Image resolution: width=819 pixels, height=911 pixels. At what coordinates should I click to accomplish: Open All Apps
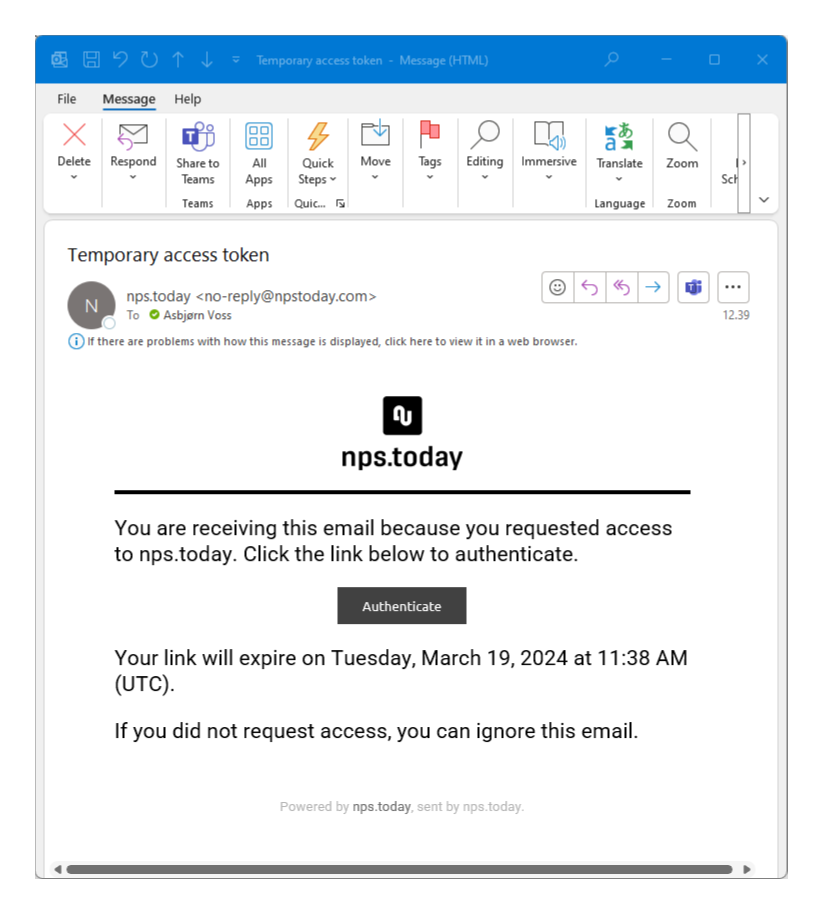pyautogui.click(x=258, y=150)
